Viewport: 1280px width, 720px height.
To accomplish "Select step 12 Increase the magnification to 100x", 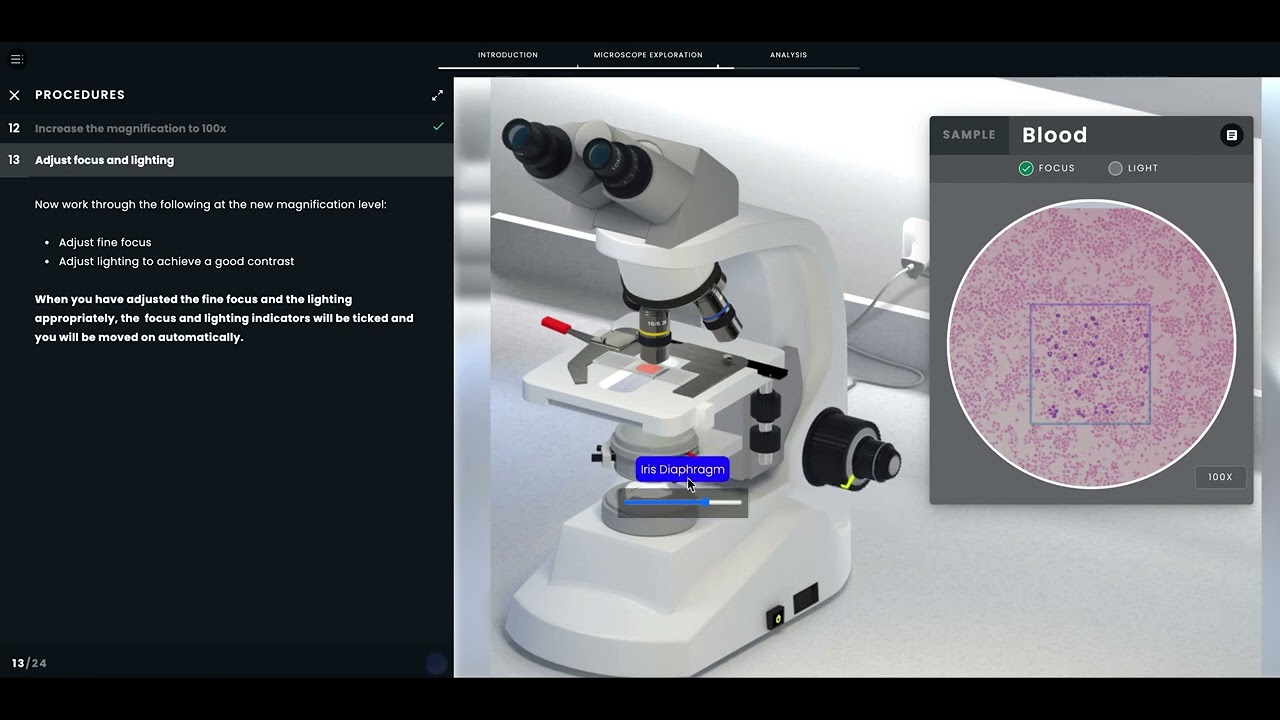I will (227, 128).
